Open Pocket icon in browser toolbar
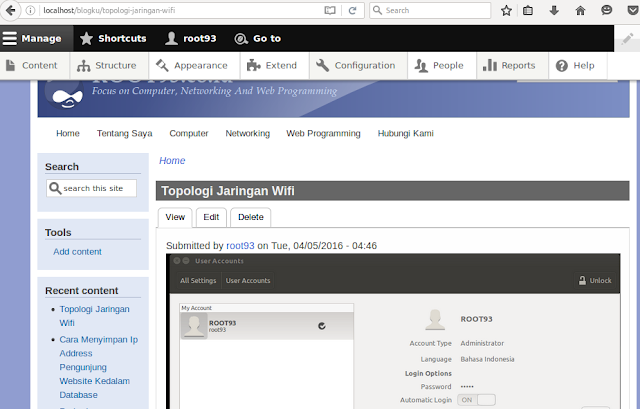Screen dimensions: 640x409 tap(633, 11)
